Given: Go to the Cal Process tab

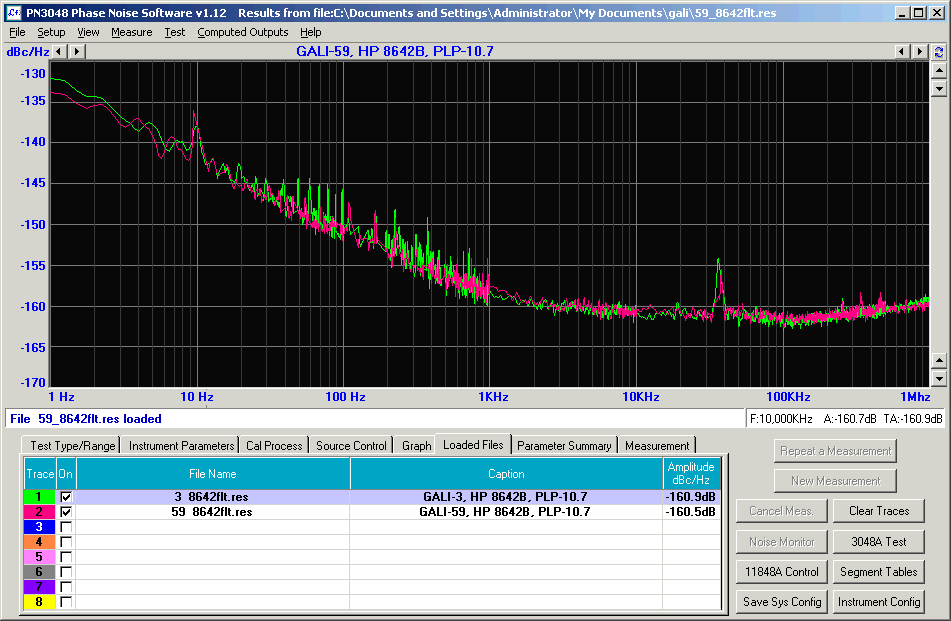Looking at the screenshot, I should [x=274, y=446].
